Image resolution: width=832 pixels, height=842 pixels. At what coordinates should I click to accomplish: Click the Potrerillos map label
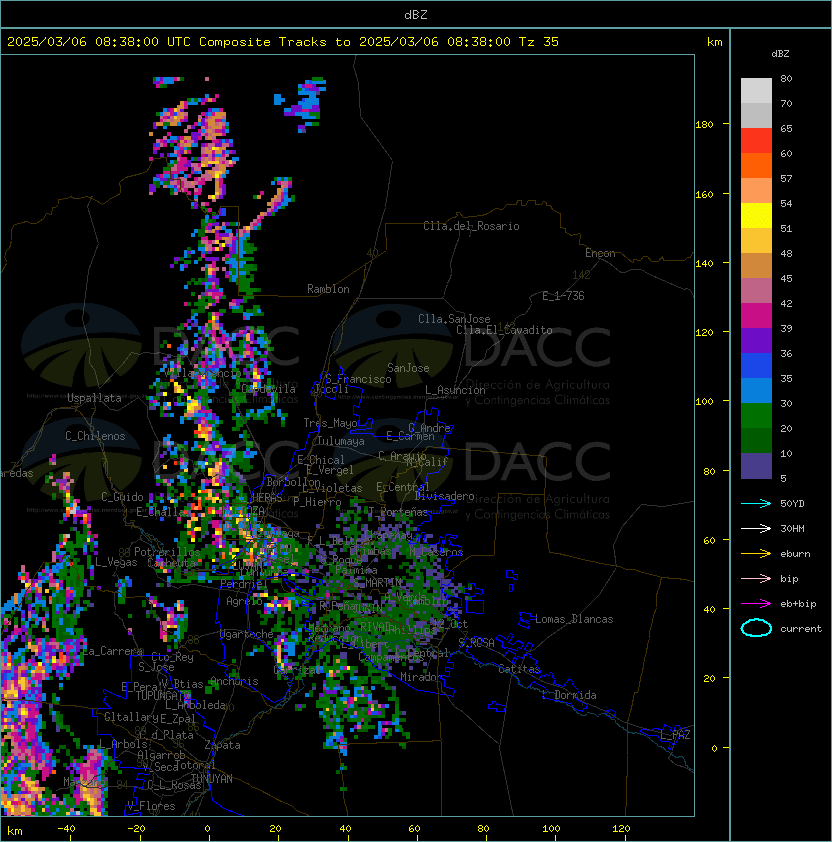[x=167, y=552]
